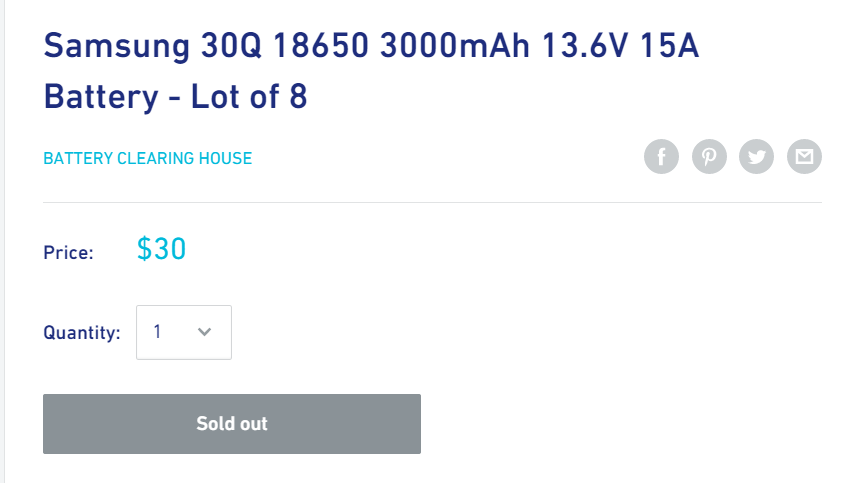The height and width of the screenshot is (483, 847).
Task: Share product by email envelope icon
Action: coord(804,157)
